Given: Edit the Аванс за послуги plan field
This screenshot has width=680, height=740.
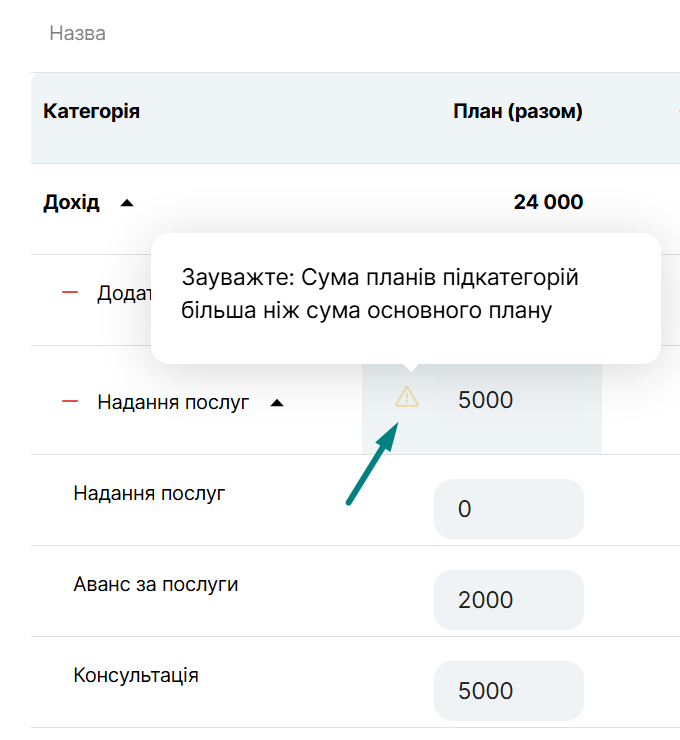Looking at the screenshot, I should tap(508, 600).
